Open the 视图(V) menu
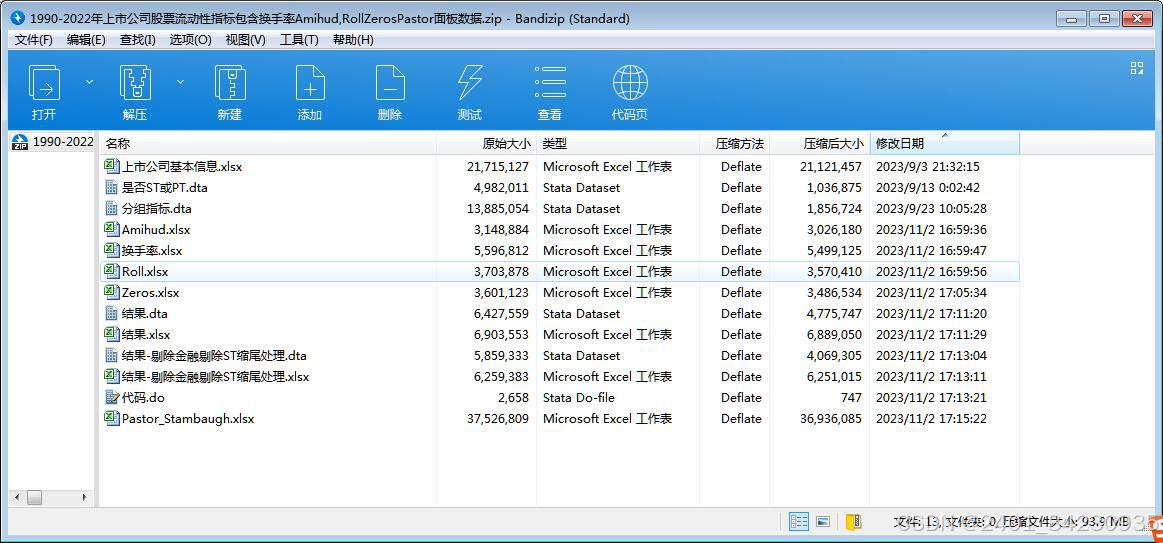 coord(246,40)
